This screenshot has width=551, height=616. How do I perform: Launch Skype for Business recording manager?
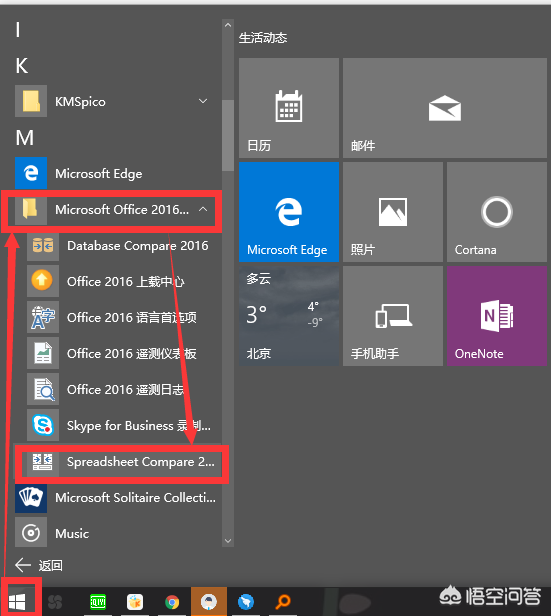[x=124, y=425]
